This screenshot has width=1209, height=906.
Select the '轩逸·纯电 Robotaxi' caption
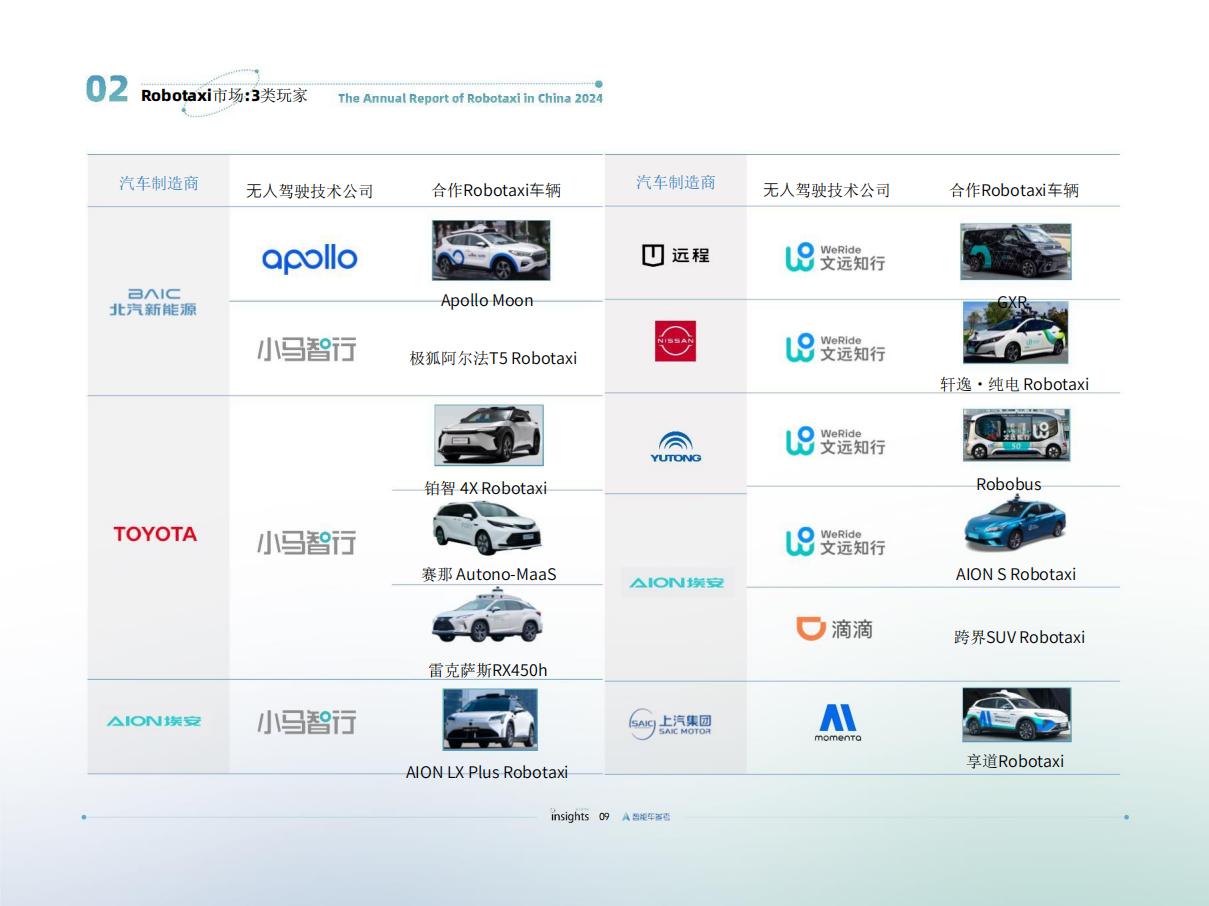(x=1014, y=384)
